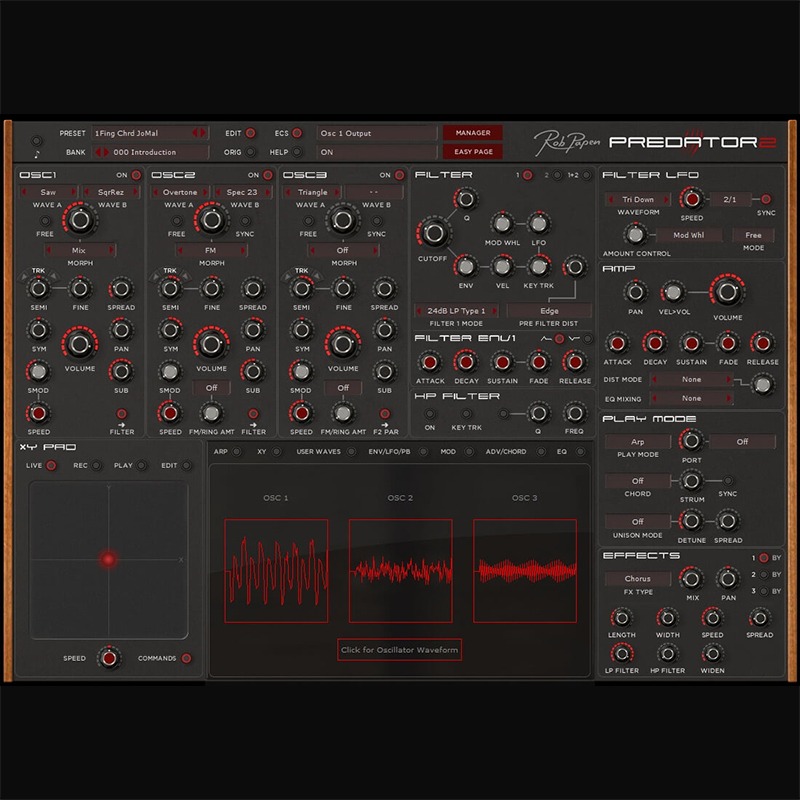The image size is (800, 800).
Task: Click the red dot in XY pad
Action: tap(108, 559)
